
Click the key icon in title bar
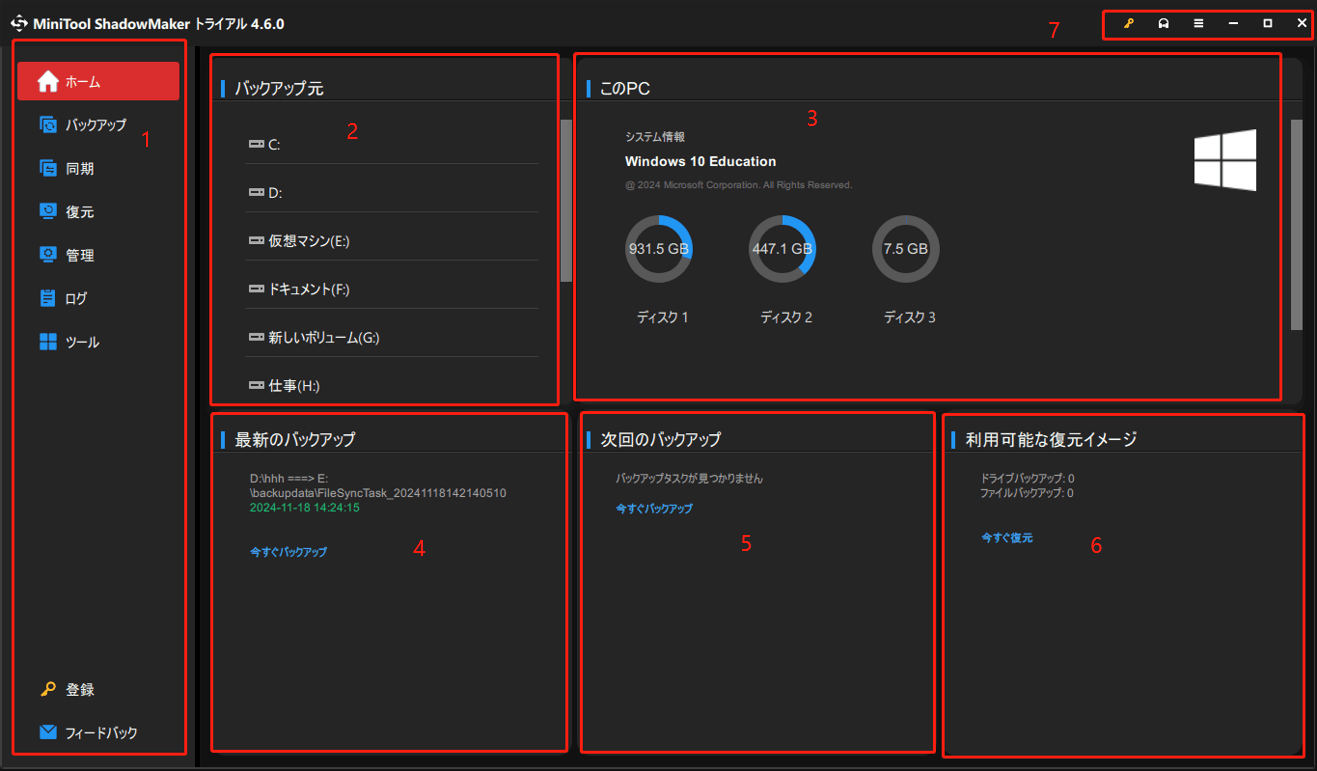[x=1128, y=23]
